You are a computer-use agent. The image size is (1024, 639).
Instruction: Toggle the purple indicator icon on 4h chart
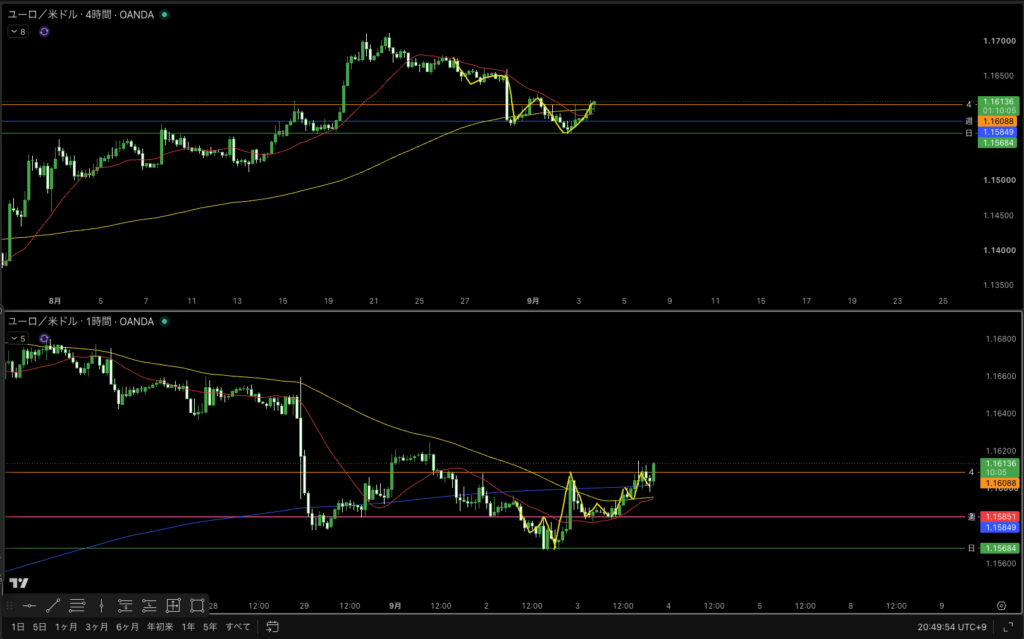(44, 31)
